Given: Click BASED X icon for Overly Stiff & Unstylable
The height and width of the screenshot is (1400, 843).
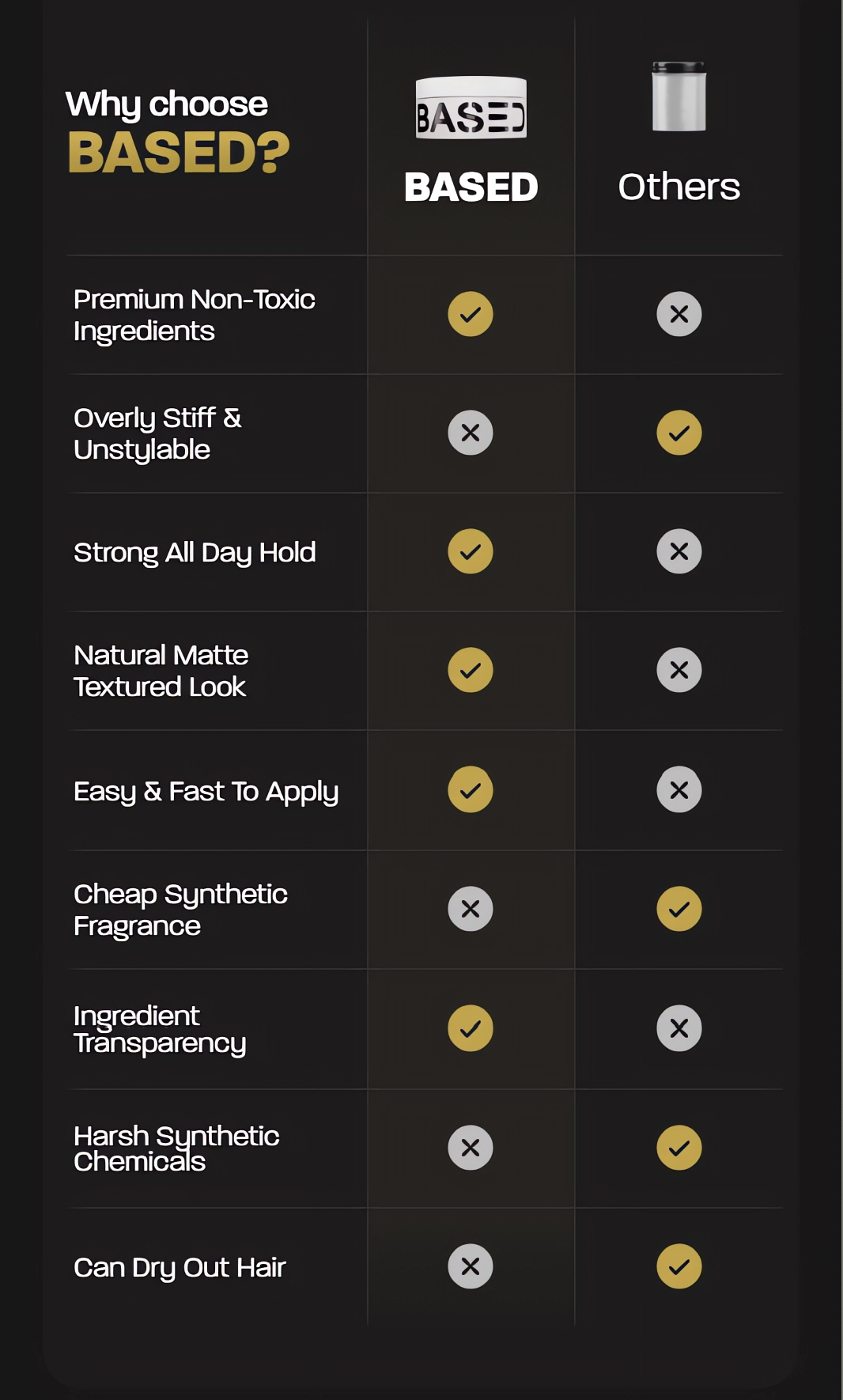Looking at the screenshot, I should [471, 433].
